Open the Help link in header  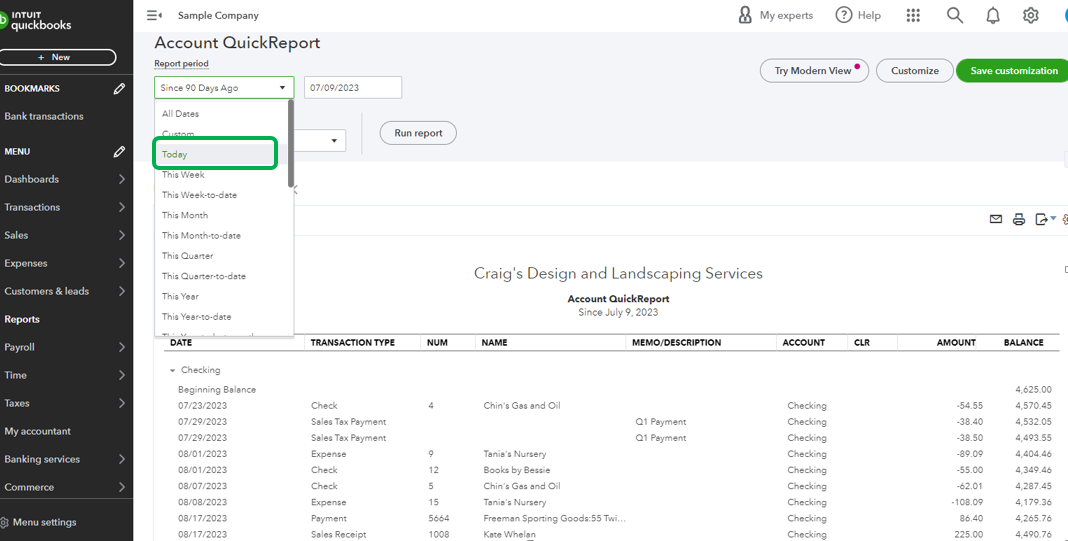tap(858, 15)
